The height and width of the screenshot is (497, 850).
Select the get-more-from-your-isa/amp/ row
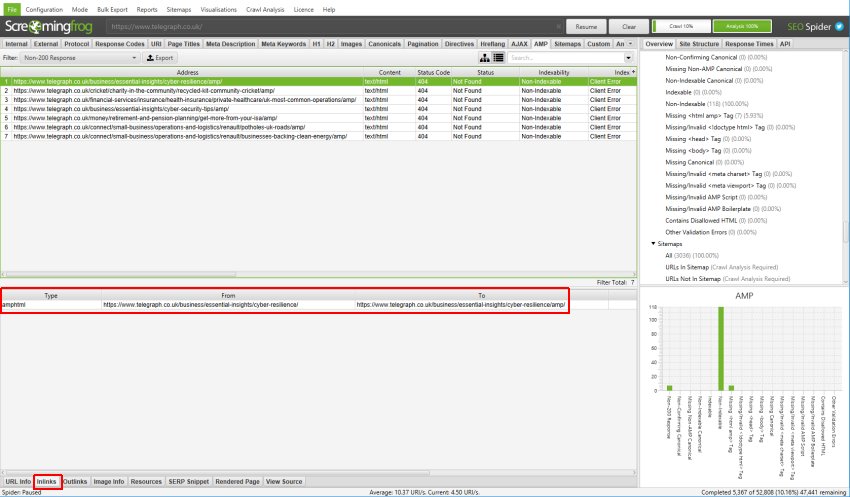coord(318,118)
